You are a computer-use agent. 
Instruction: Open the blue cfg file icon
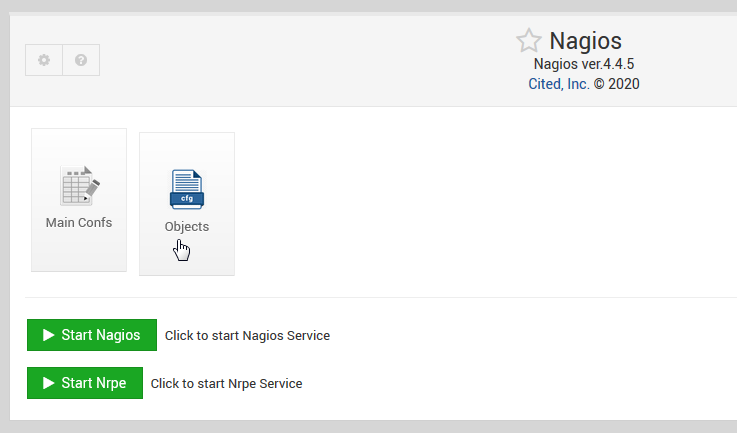click(187, 189)
